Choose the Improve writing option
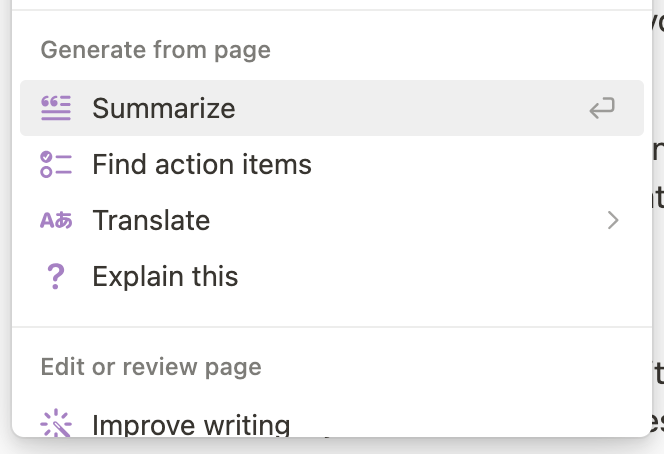The width and height of the screenshot is (664, 454). click(332, 423)
